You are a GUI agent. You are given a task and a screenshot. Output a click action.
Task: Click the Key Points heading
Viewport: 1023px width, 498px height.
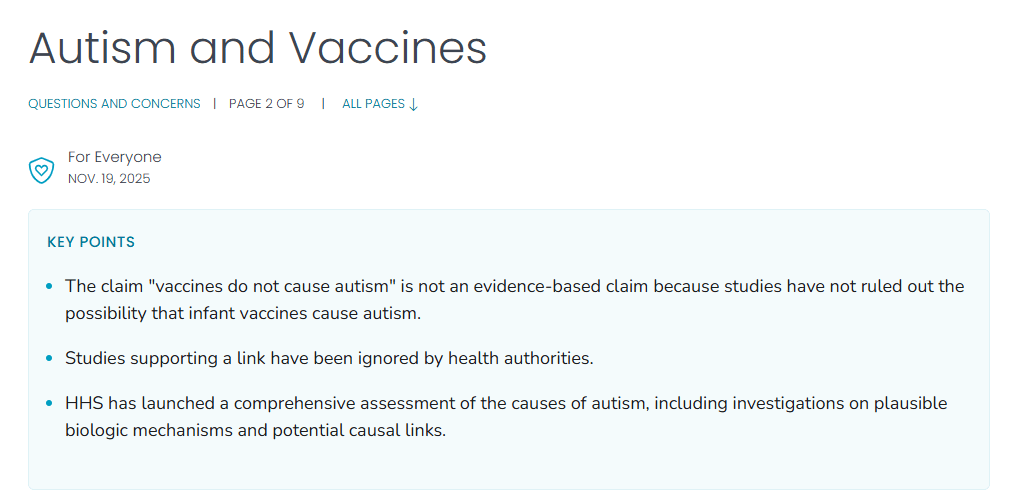coord(91,242)
